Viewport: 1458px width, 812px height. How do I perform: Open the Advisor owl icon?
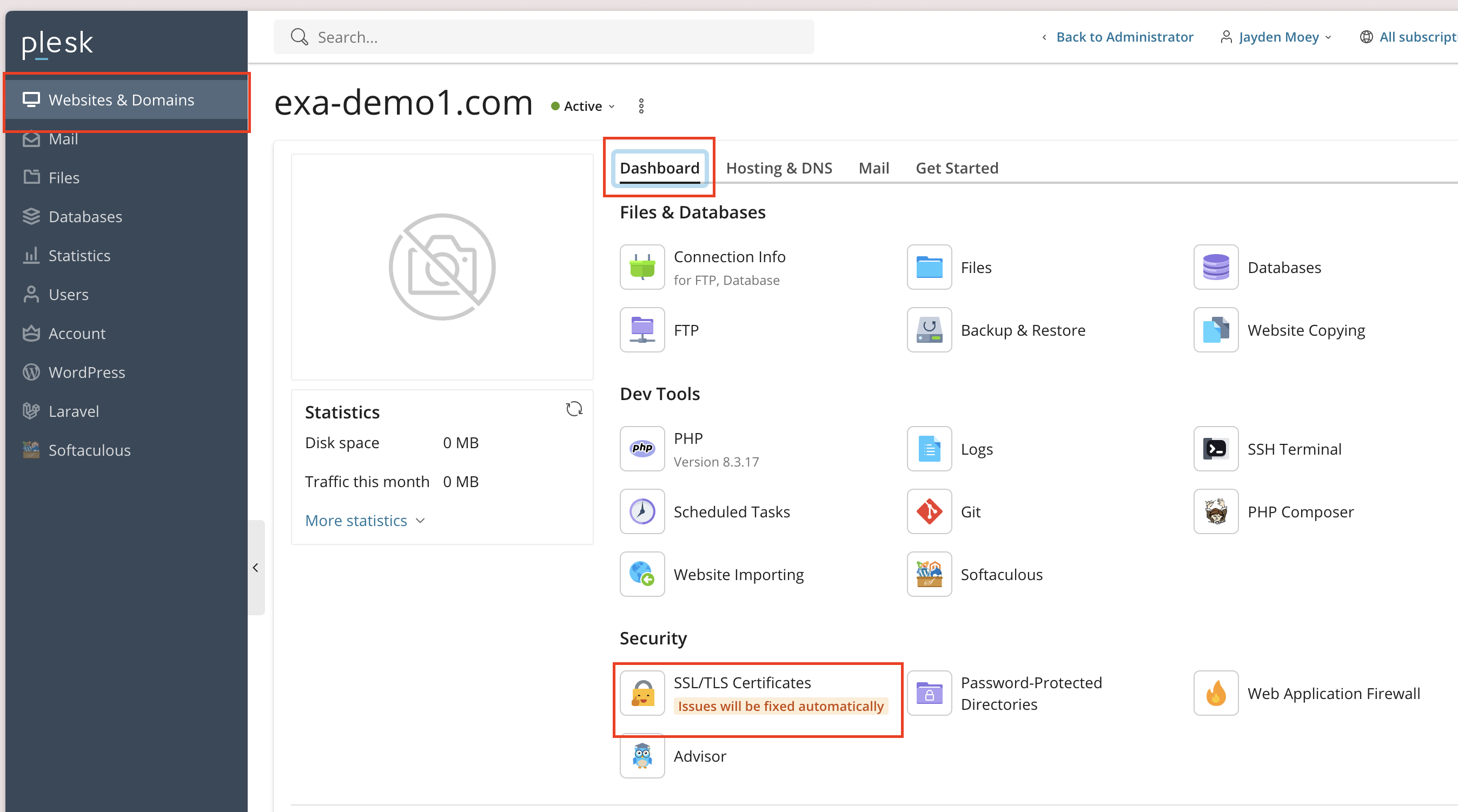point(642,756)
